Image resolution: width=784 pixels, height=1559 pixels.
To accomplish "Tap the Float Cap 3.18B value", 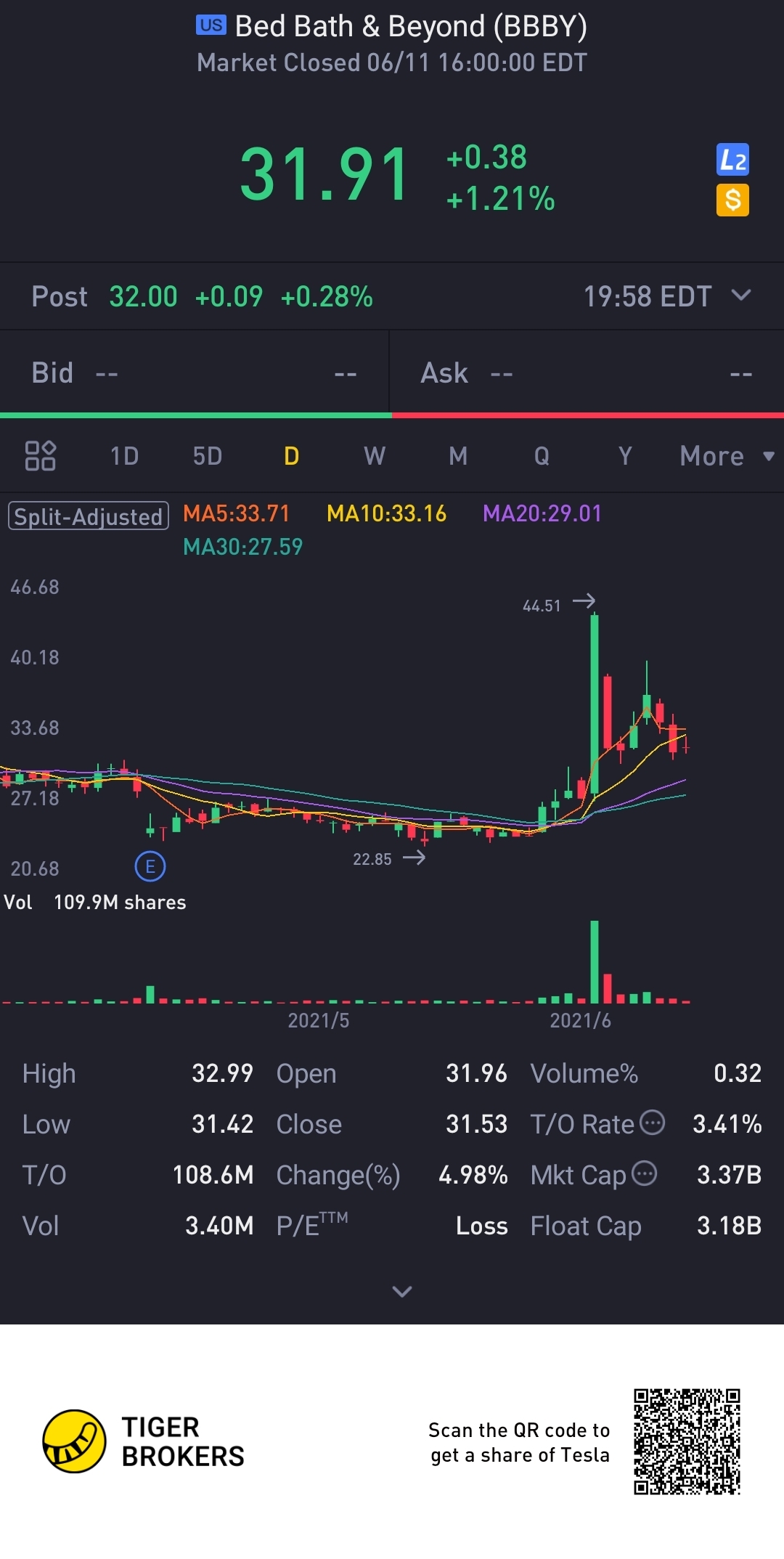I will click(729, 1226).
